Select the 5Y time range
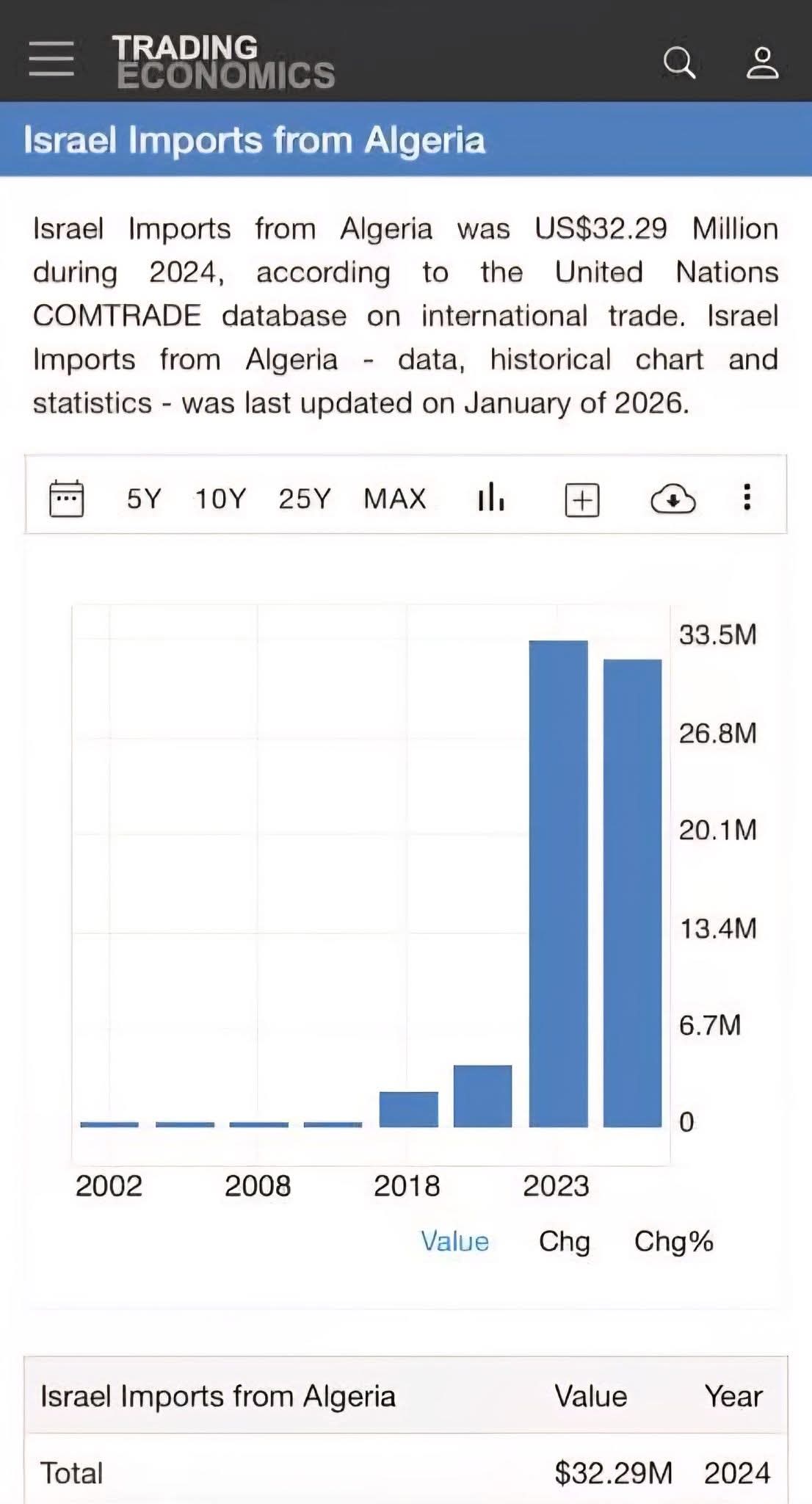 pyautogui.click(x=144, y=499)
